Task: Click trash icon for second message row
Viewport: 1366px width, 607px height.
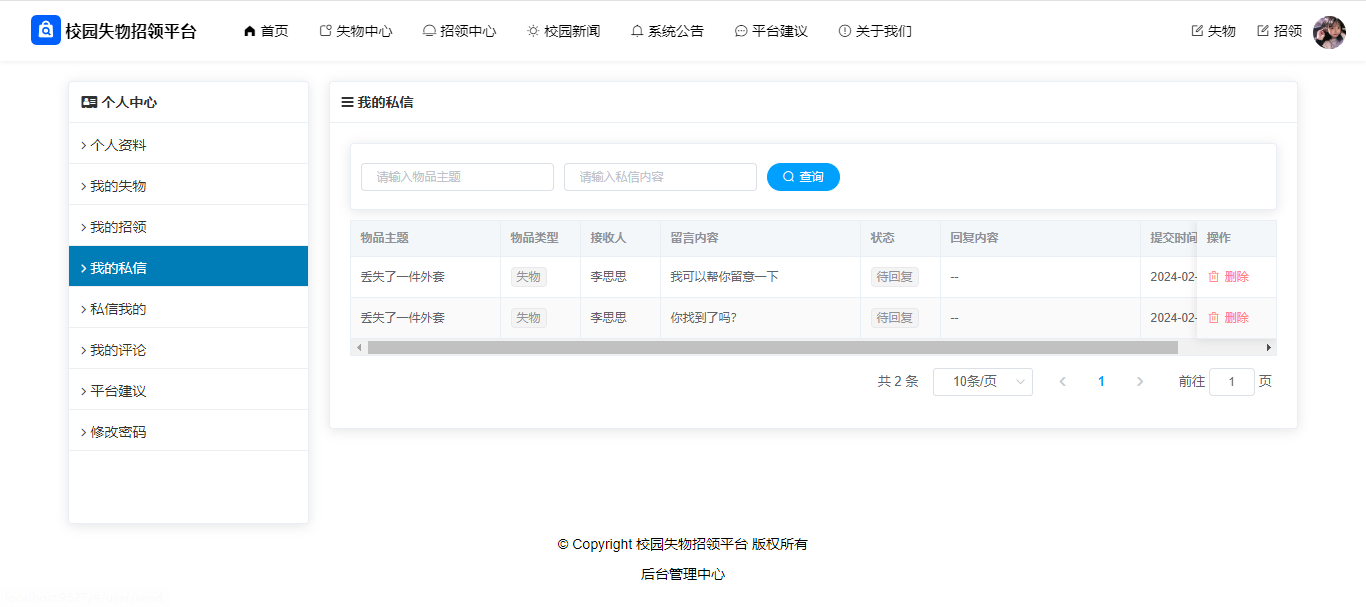Action: tap(1214, 318)
